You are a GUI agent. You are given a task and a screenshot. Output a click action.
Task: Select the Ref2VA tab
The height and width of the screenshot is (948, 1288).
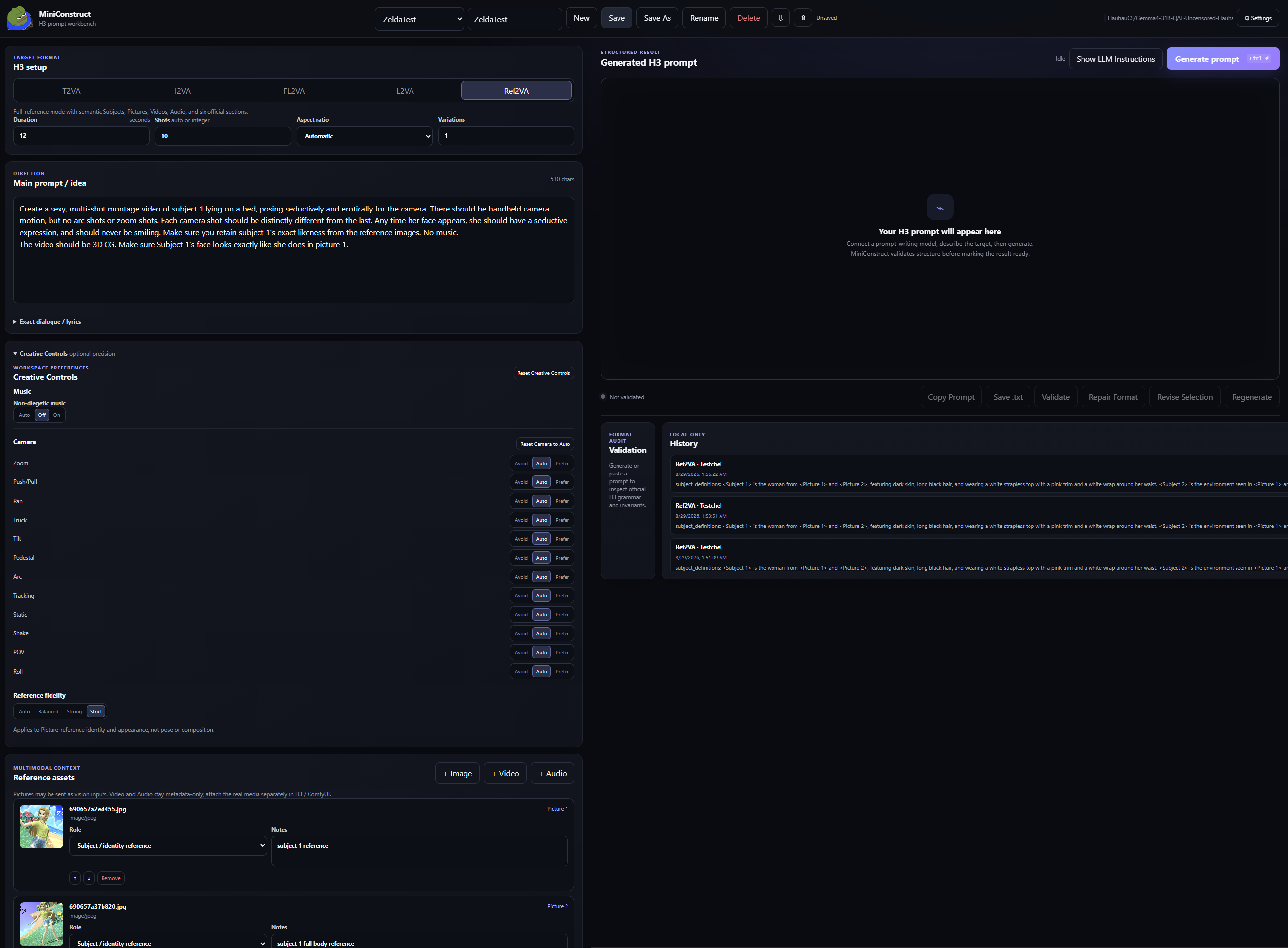516,91
